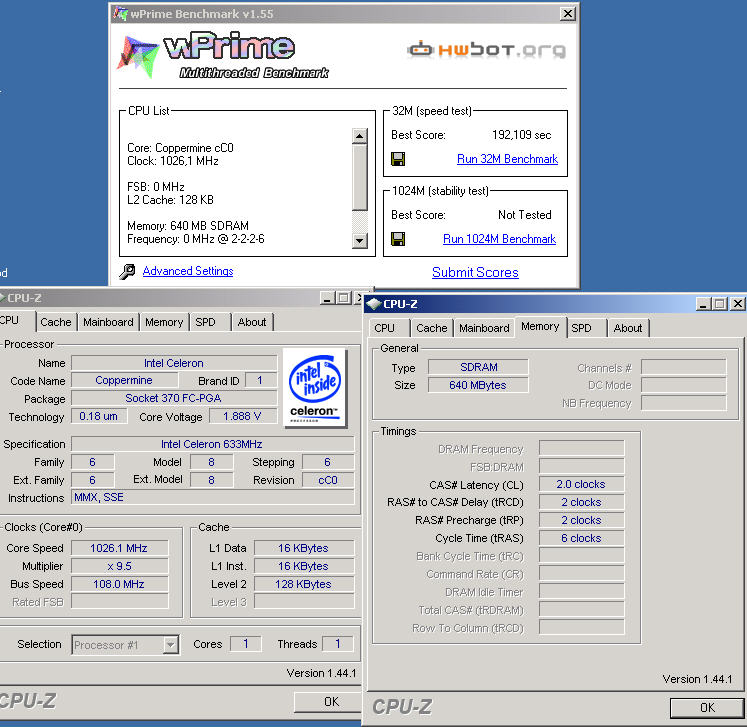Image resolution: width=747 pixels, height=727 pixels.
Task: Click Multiplier value 'x 9.5'
Action: (x=119, y=566)
